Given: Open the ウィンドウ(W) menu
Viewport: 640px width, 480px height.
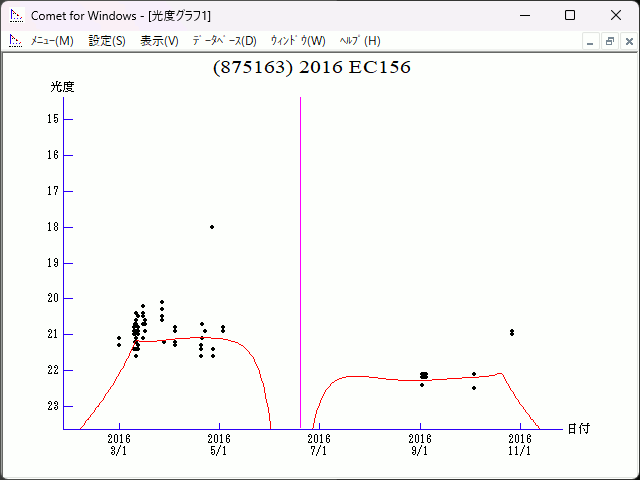Looking at the screenshot, I should click(298, 41).
